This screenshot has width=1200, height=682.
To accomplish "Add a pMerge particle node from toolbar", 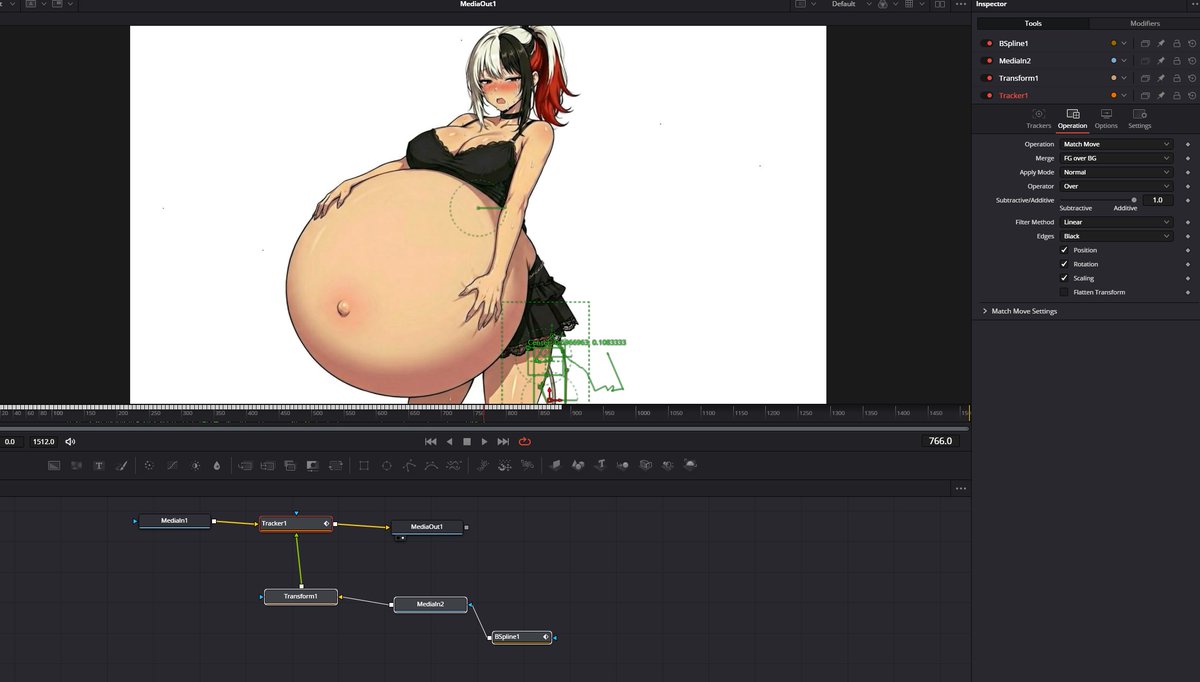I will pos(503,465).
